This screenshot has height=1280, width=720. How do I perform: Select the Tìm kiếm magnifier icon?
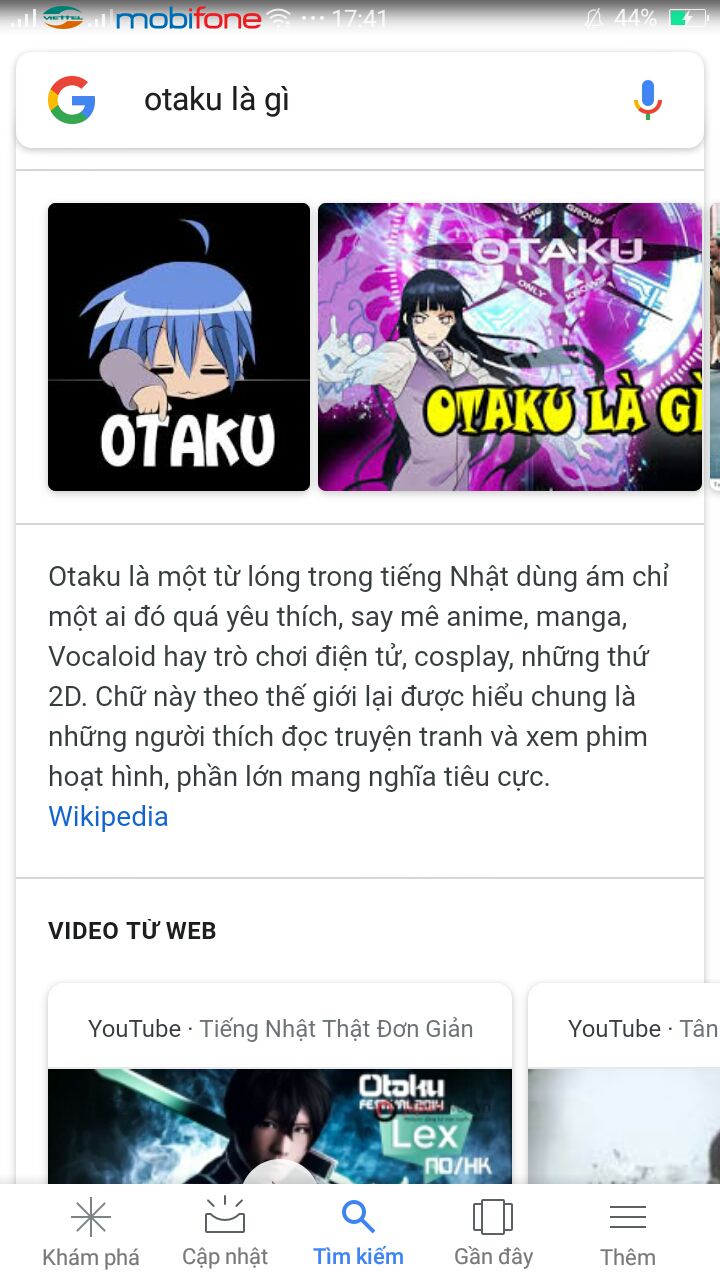(358, 1217)
